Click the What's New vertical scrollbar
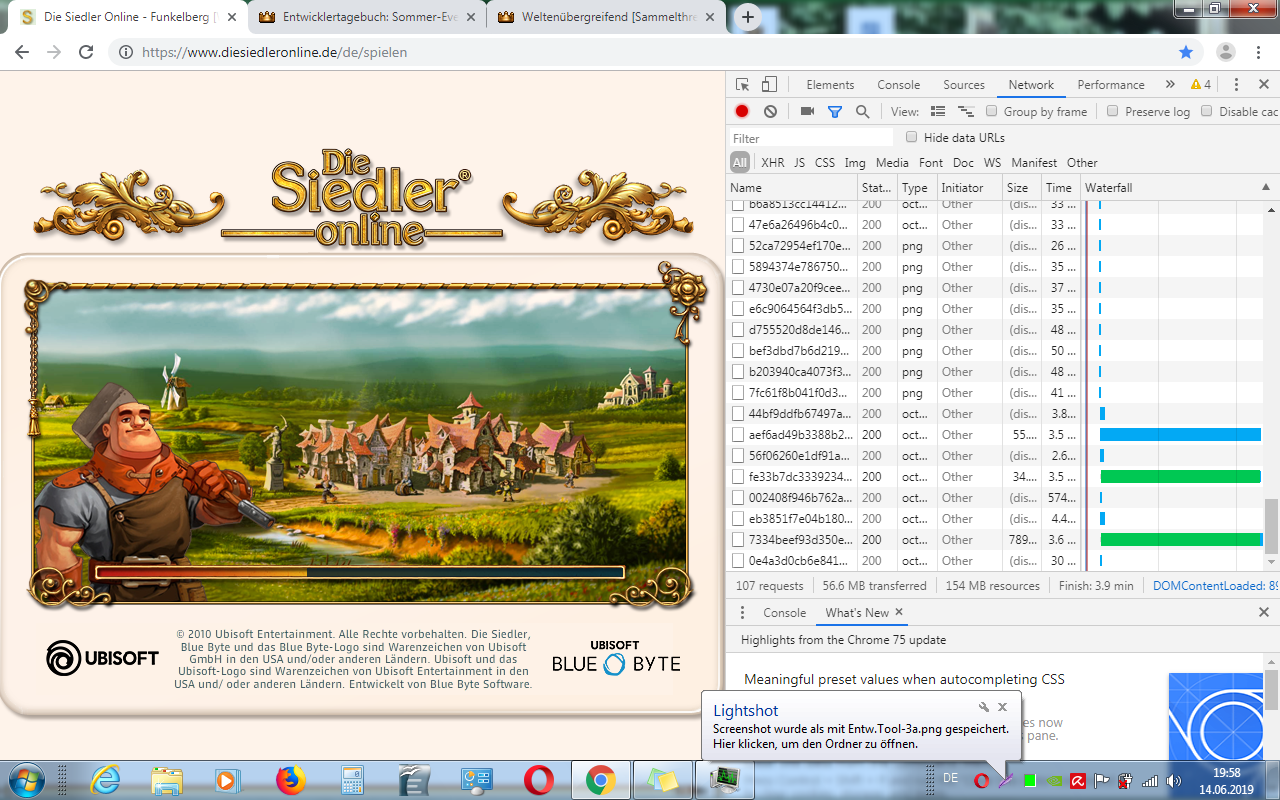 [1271, 689]
